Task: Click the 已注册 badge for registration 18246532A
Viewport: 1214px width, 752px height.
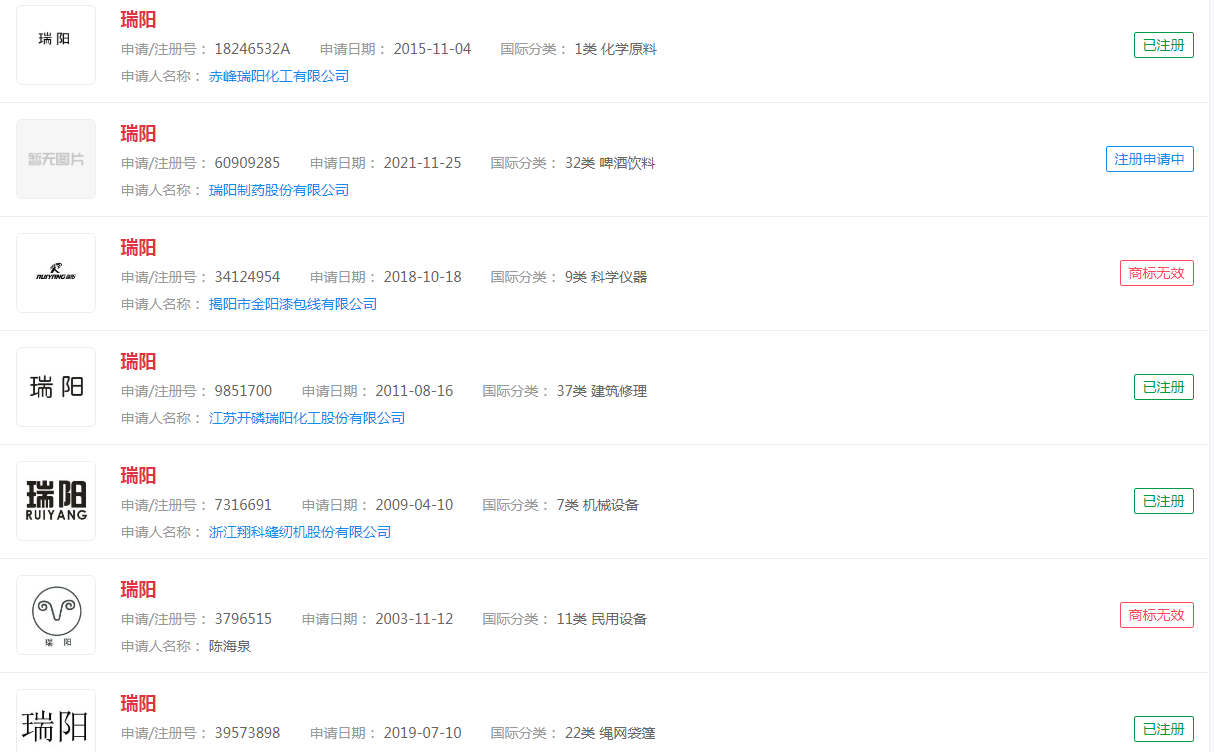Action: click(x=1163, y=45)
